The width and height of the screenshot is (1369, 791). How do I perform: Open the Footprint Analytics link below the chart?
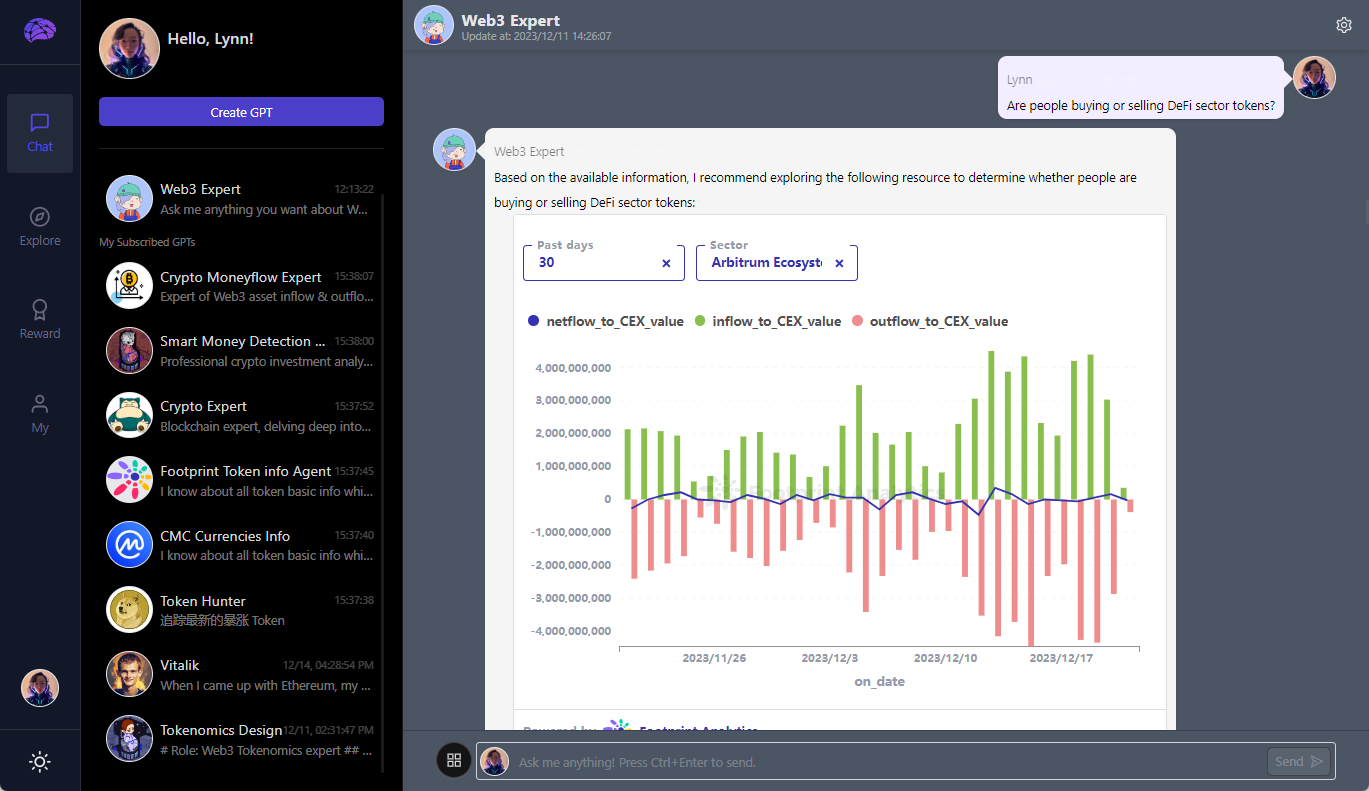click(700, 729)
